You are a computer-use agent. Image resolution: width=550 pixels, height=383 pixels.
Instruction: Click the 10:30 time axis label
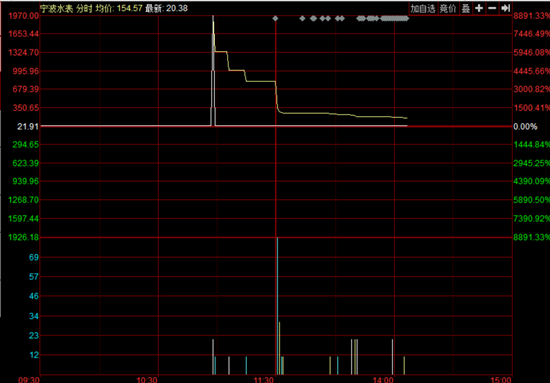147,379
